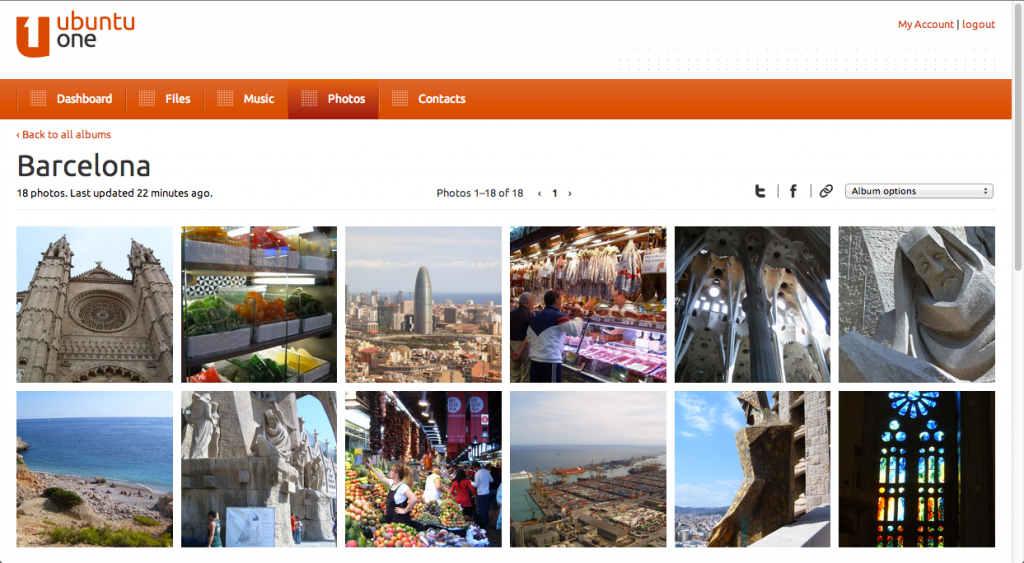The image size is (1024, 563).
Task: Click the vertical page scrollbar
Action: pyautogui.click(x=1017, y=300)
